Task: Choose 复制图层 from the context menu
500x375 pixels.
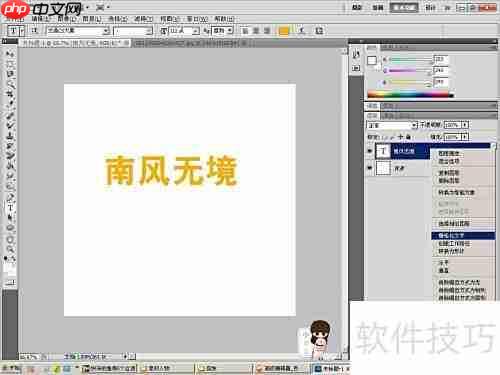Action: click(449, 173)
